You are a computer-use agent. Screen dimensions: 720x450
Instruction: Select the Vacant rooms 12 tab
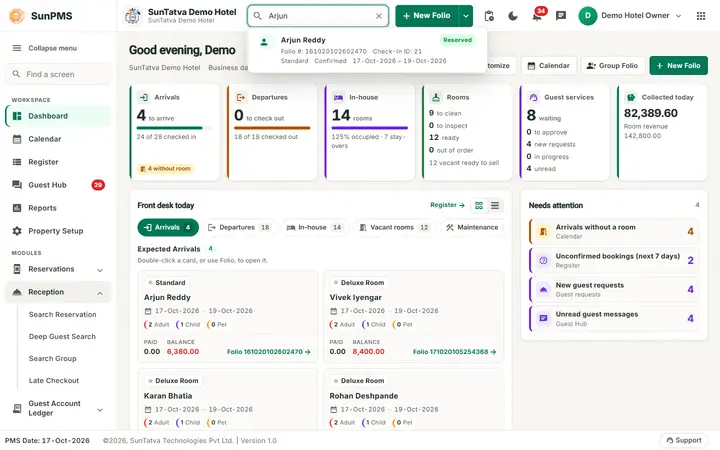394,227
